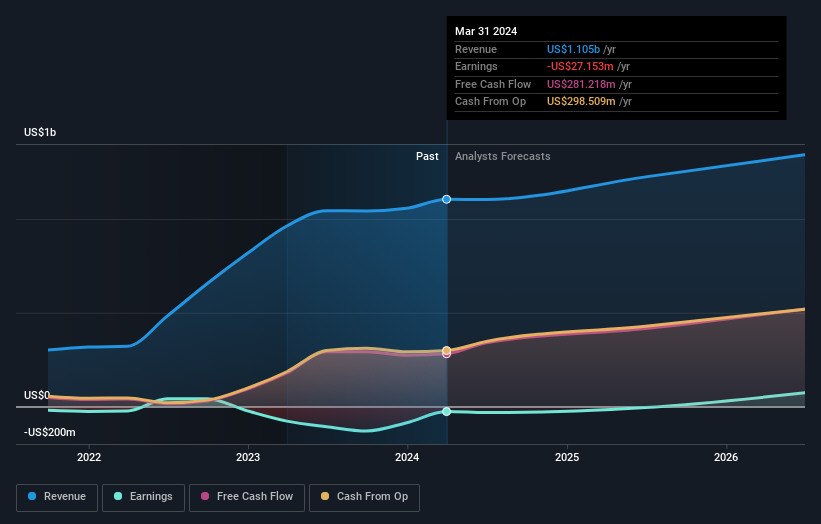Click the Analysts Forecasts label
The height and width of the screenshot is (524, 821).
click(503, 156)
